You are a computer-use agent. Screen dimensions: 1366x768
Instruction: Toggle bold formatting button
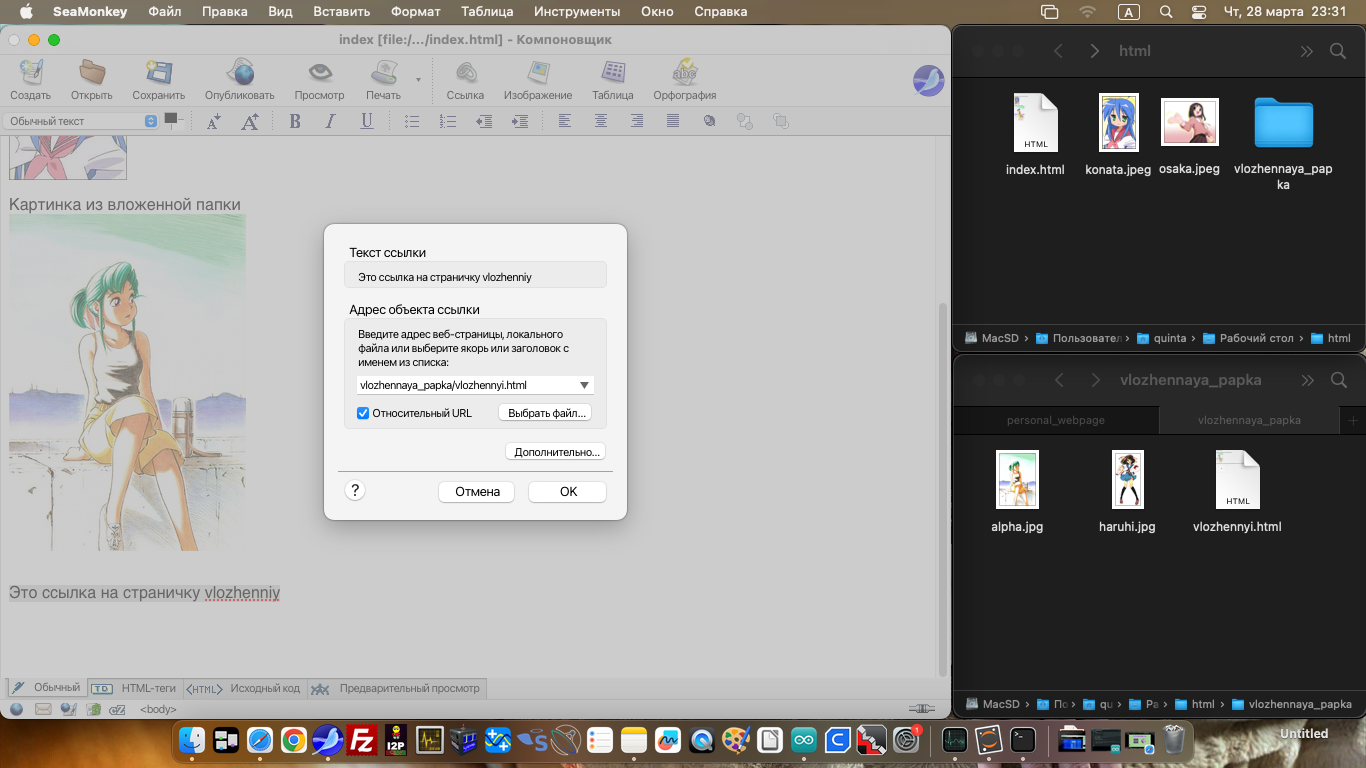[x=295, y=121]
